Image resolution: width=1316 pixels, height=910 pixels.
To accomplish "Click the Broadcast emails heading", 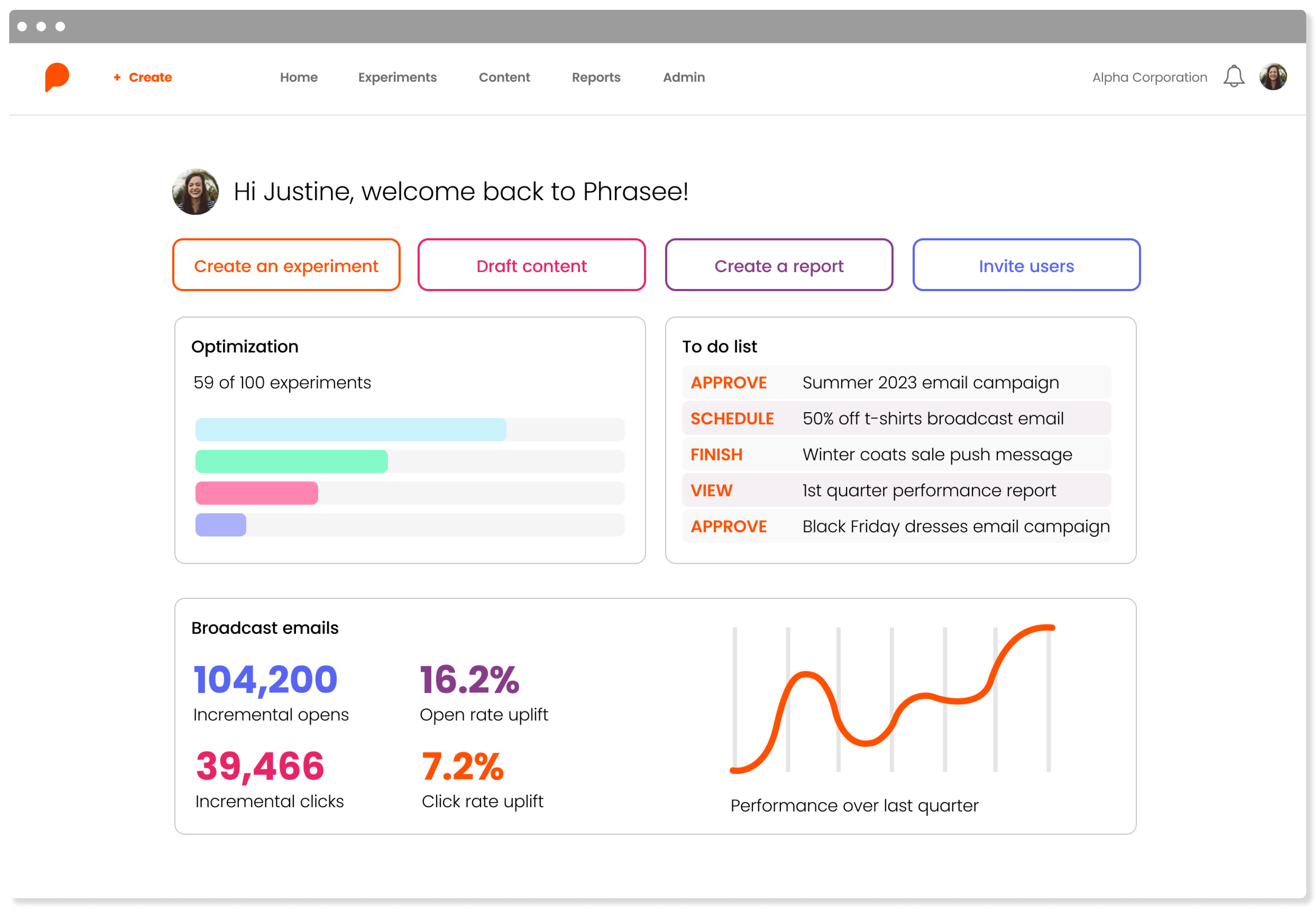I will click(265, 628).
